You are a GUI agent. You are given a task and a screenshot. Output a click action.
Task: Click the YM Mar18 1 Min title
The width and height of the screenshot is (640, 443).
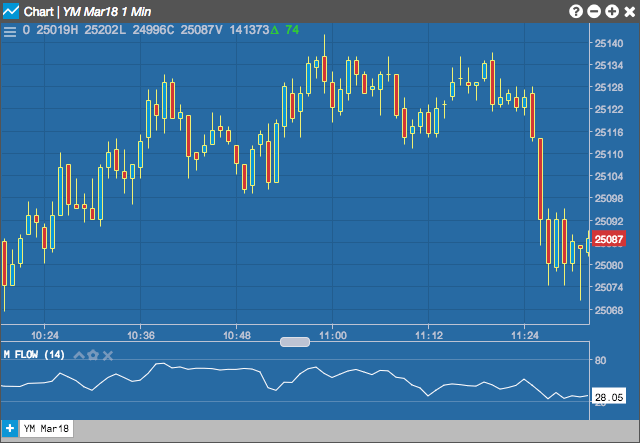pyautogui.click(x=107, y=11)
